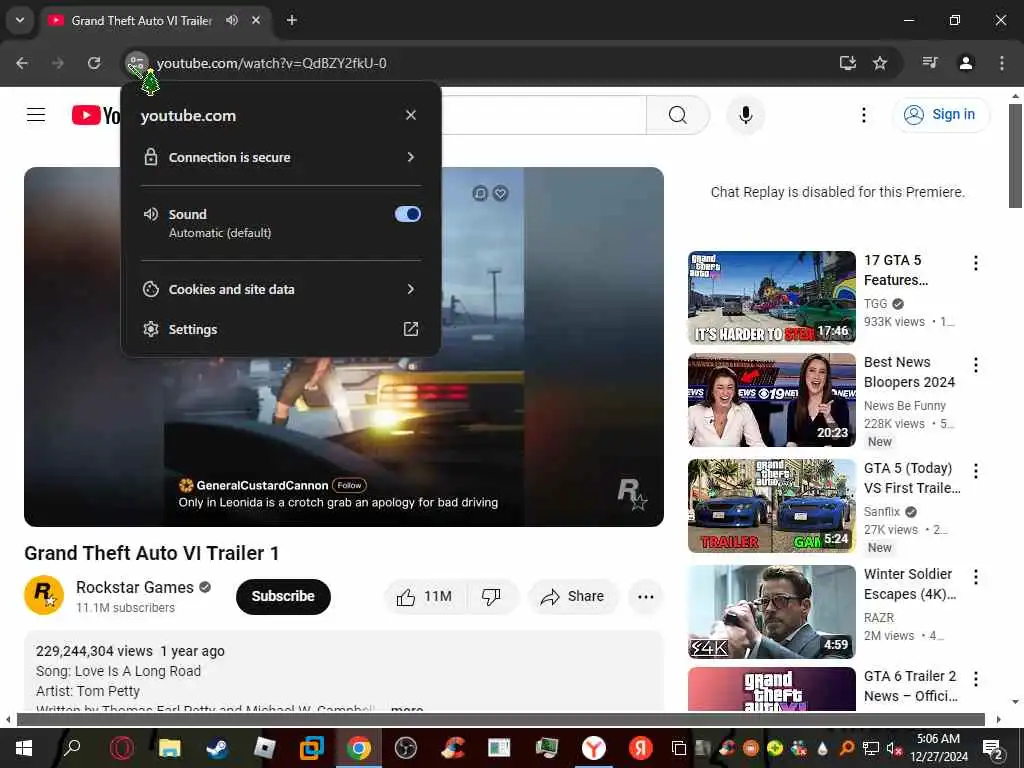Mute the tab using its speaker icon
This screenshot has height=768, width=1024.
[232, 20]
